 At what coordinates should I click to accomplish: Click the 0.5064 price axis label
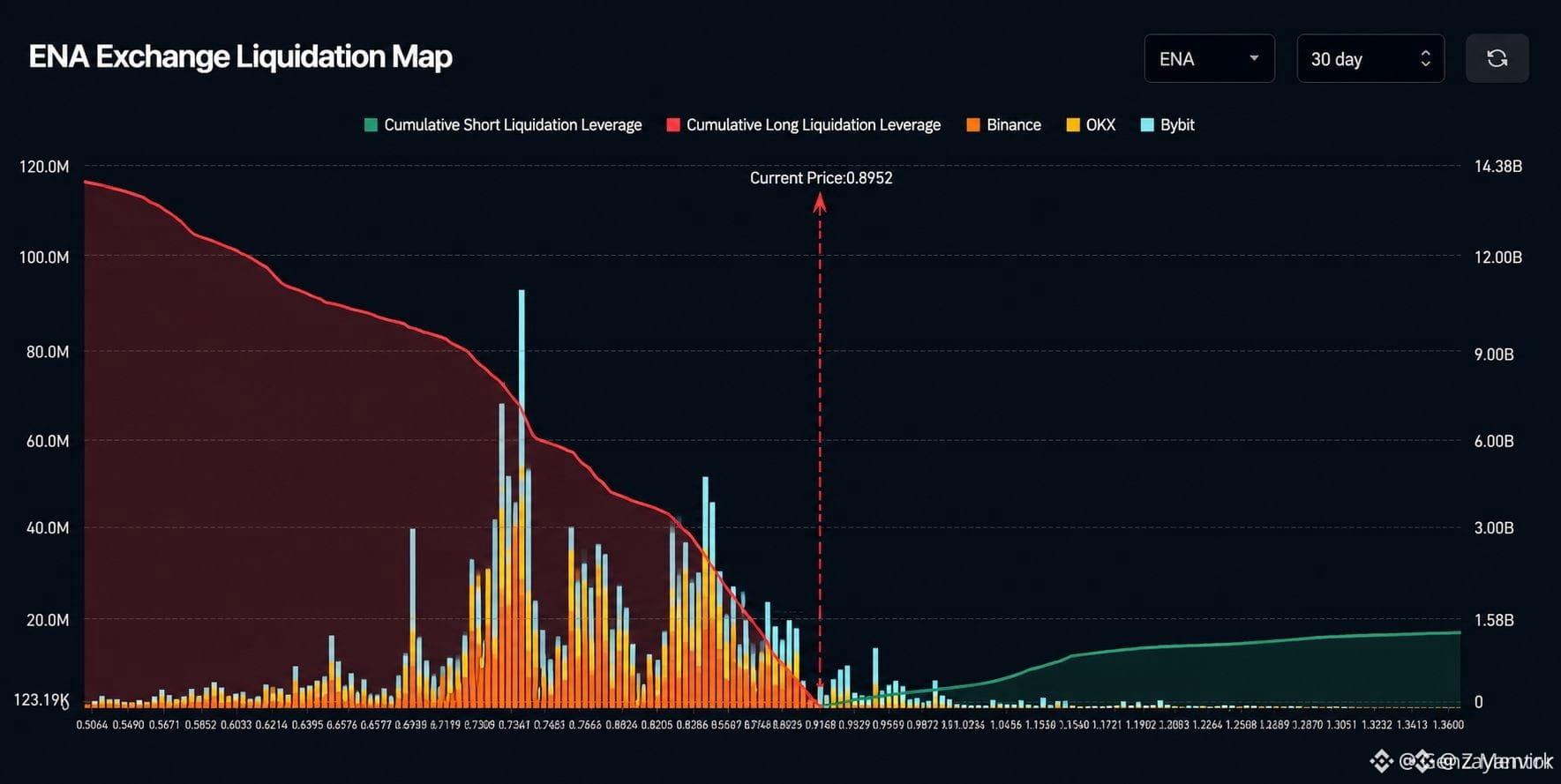click(92, 725)
